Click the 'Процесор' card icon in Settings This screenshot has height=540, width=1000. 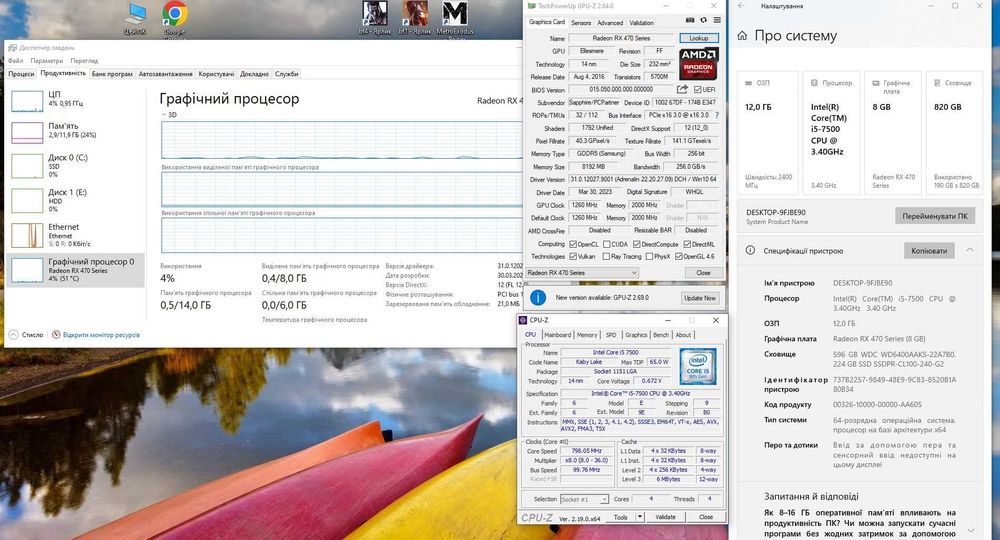814,83
